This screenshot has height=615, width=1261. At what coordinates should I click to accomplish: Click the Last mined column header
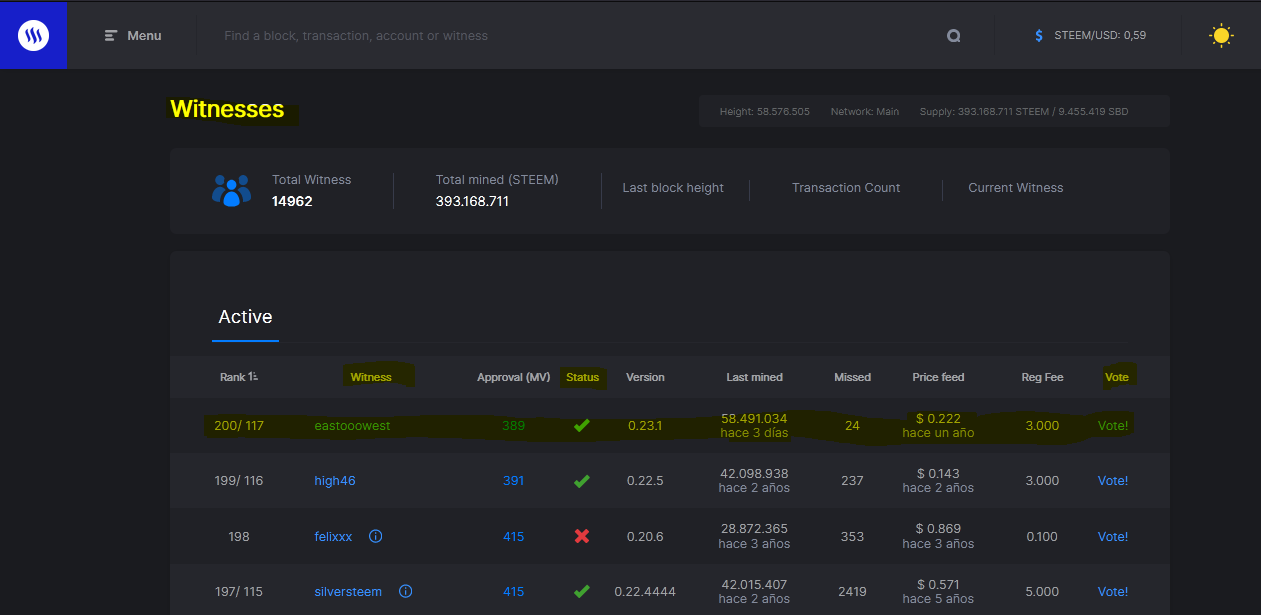[754, 377]
